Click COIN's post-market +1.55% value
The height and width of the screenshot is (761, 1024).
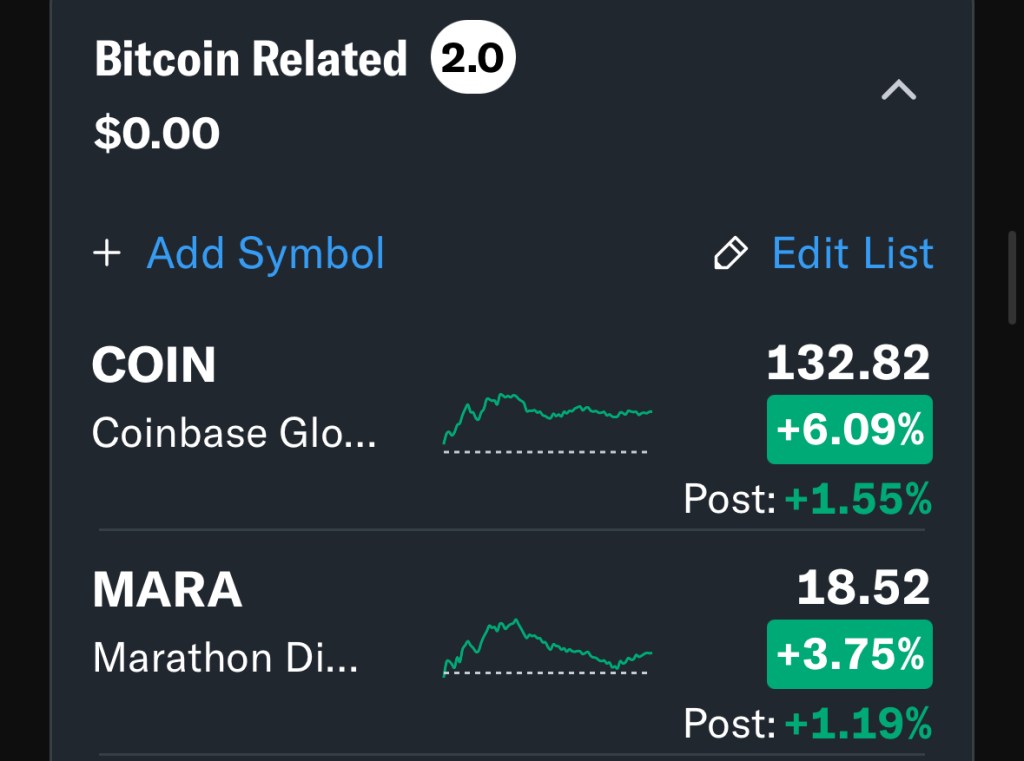point(858,498)
